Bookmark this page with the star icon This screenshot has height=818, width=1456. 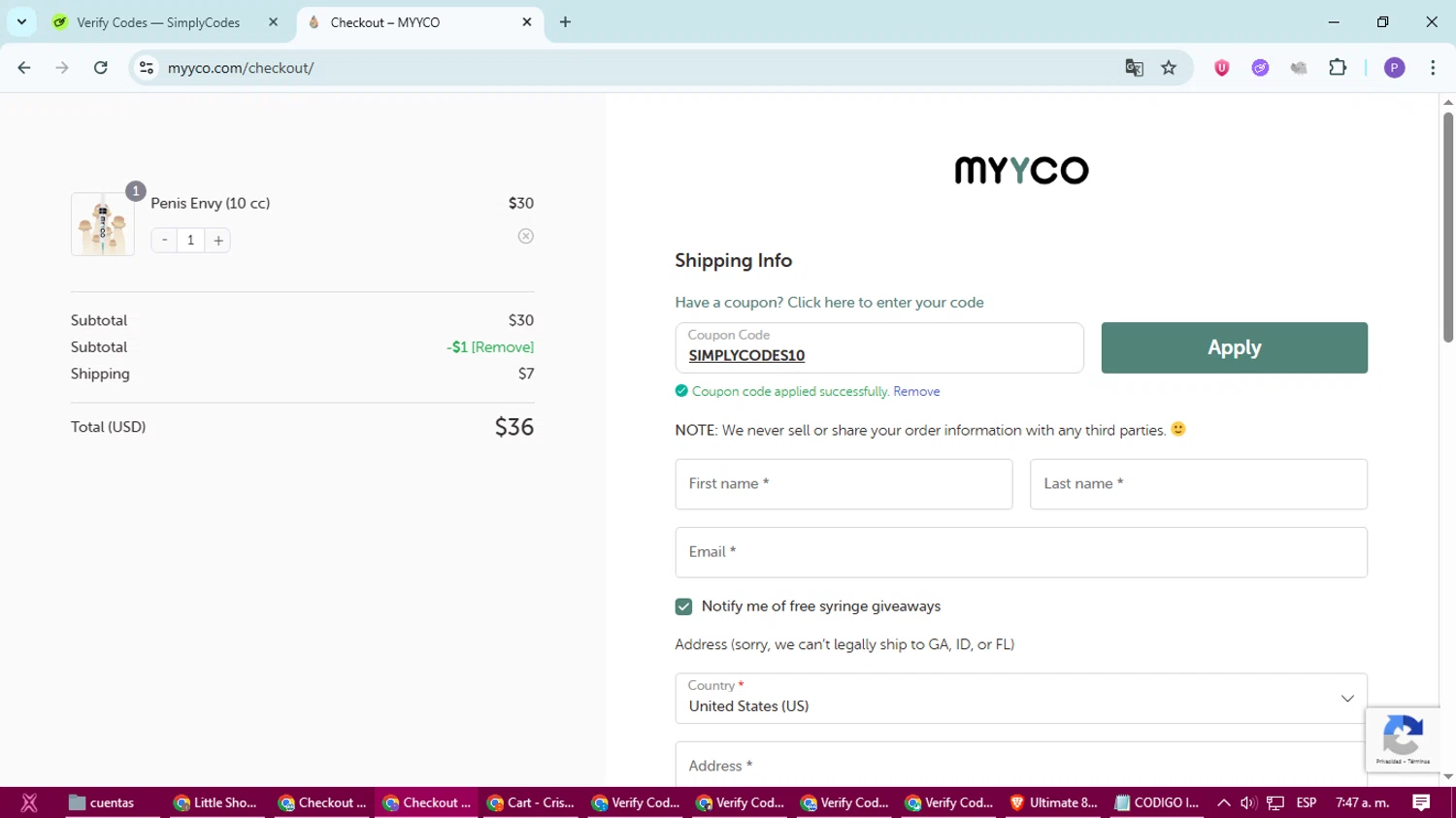[x=1169, y=68]
